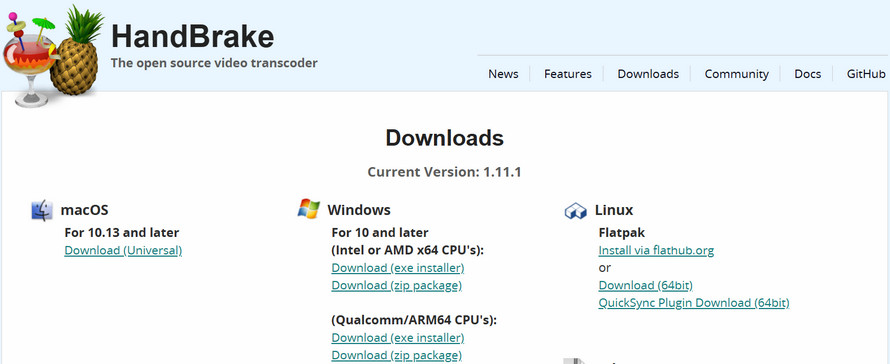The height and width of the screenshot is (364, 890).
Task: Visit the GitHub nav link
Action: (866, 74)
